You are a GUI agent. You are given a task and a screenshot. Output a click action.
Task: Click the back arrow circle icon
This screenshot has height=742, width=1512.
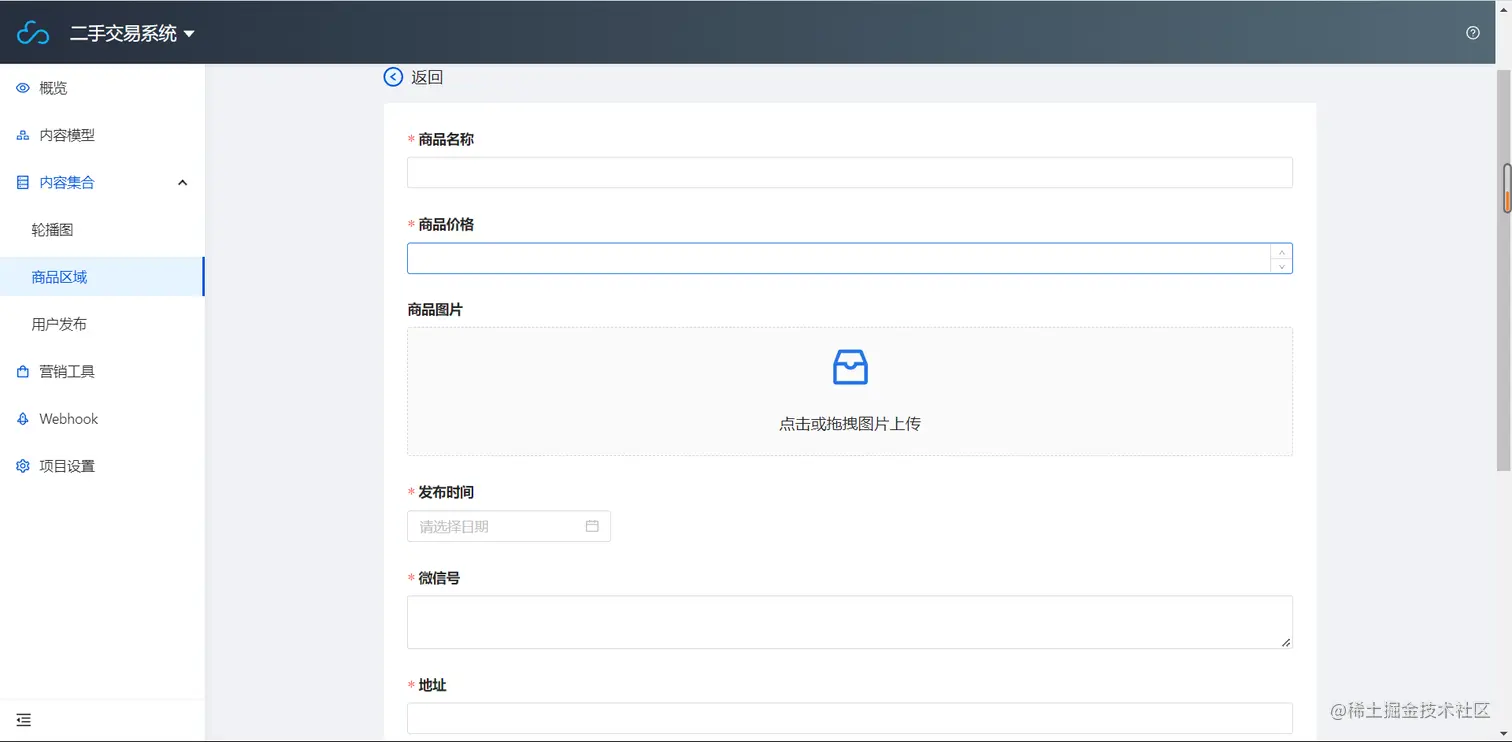[394, 77]
